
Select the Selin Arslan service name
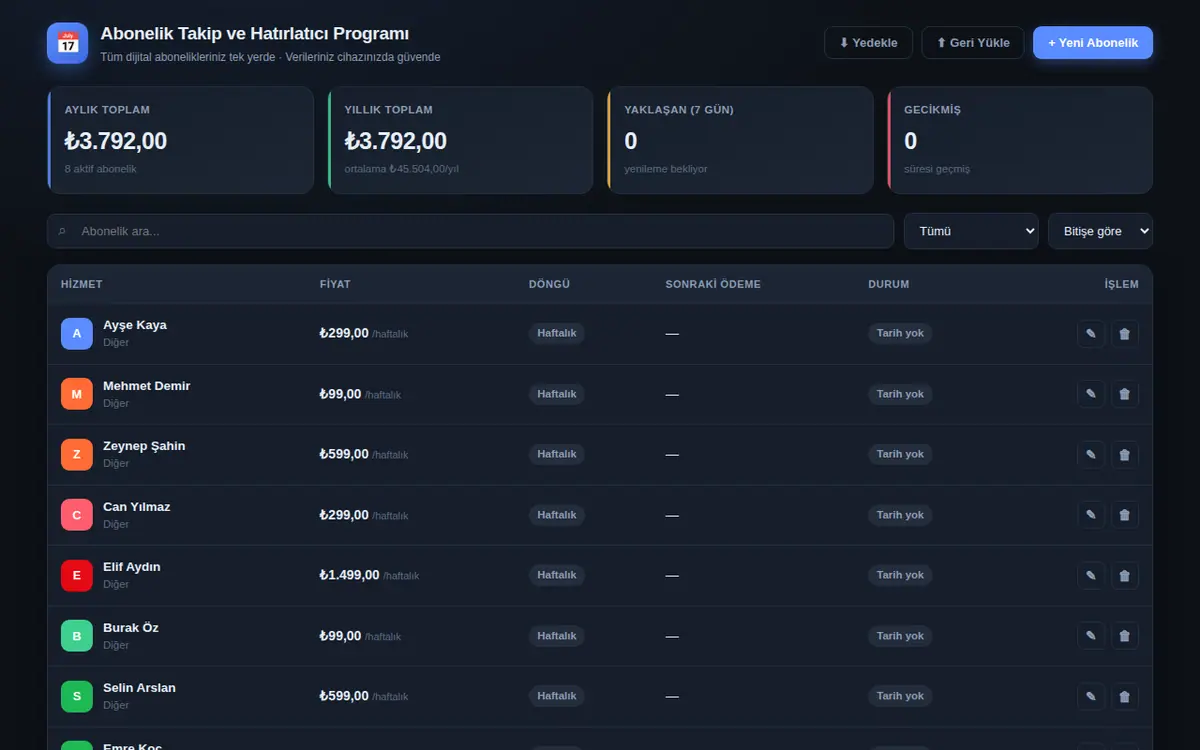[x=139, y=688]
